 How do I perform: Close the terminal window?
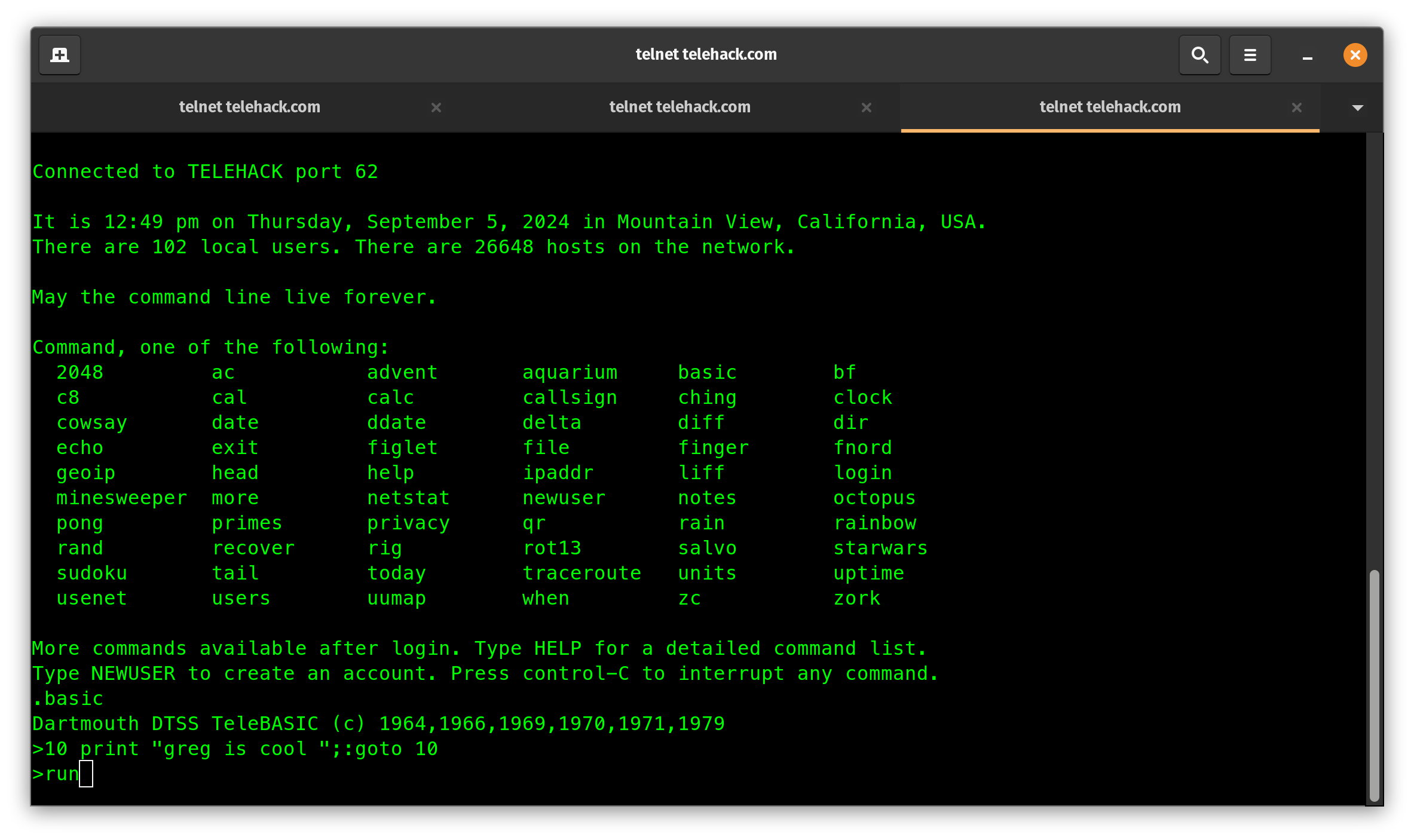tap(1355, 55)
